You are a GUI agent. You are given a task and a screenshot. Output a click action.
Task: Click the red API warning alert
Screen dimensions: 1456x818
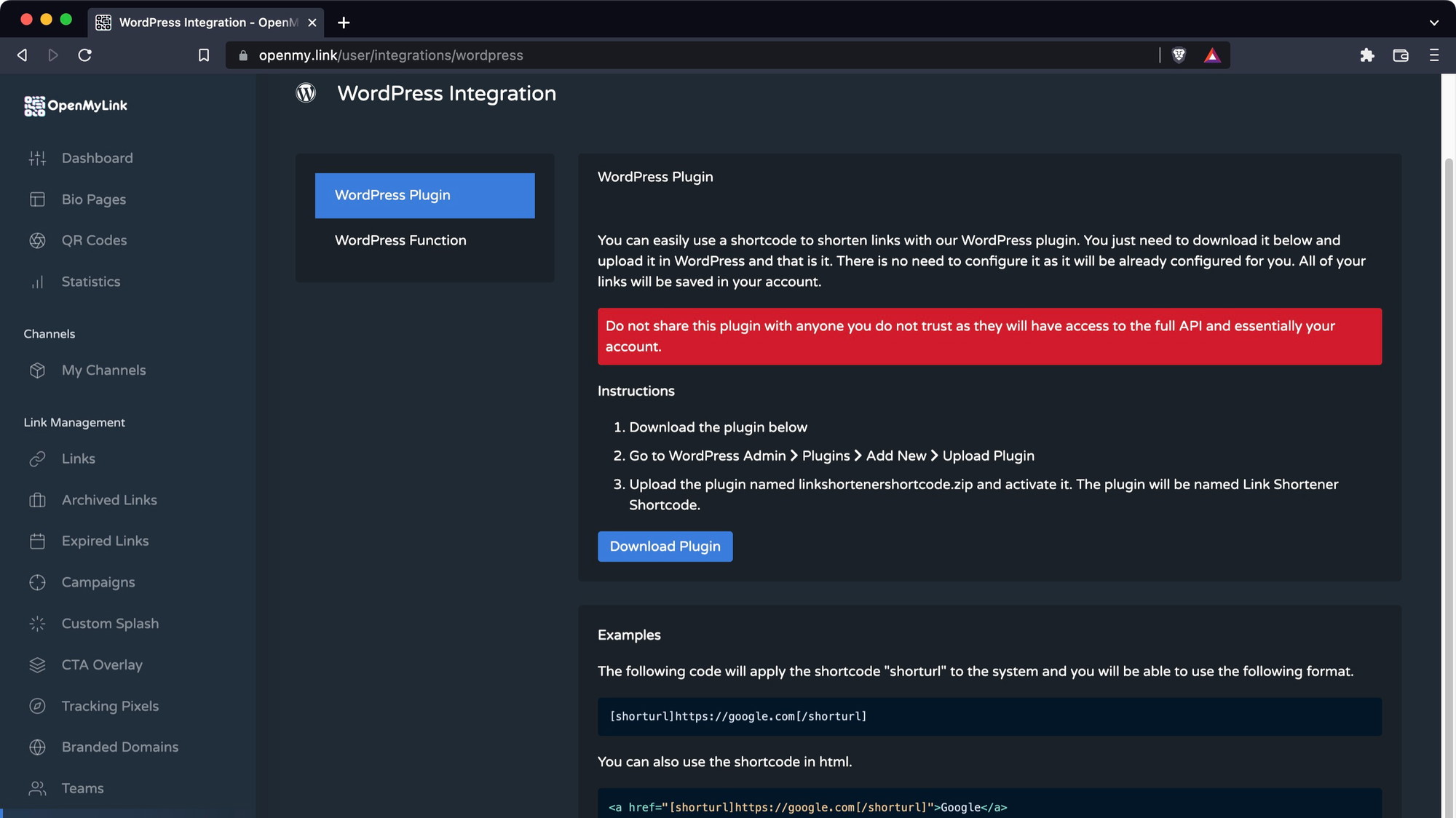[989, 336]
